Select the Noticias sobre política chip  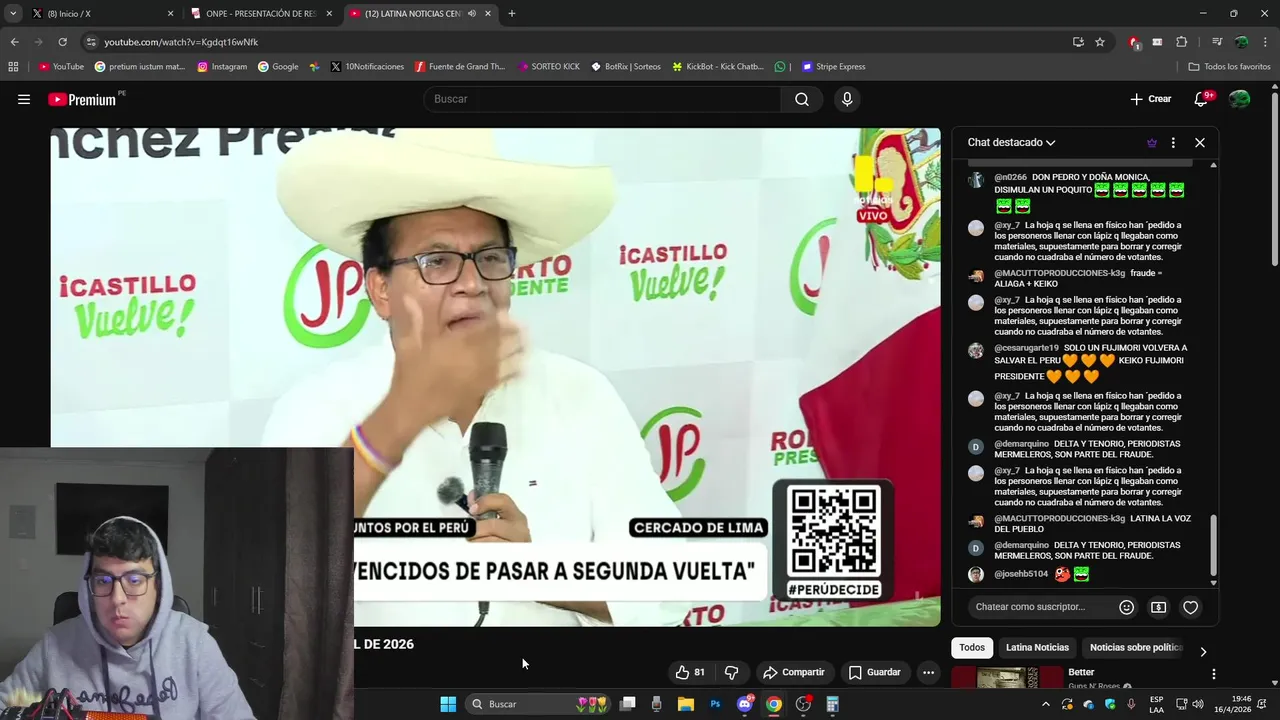[1135, 647]
